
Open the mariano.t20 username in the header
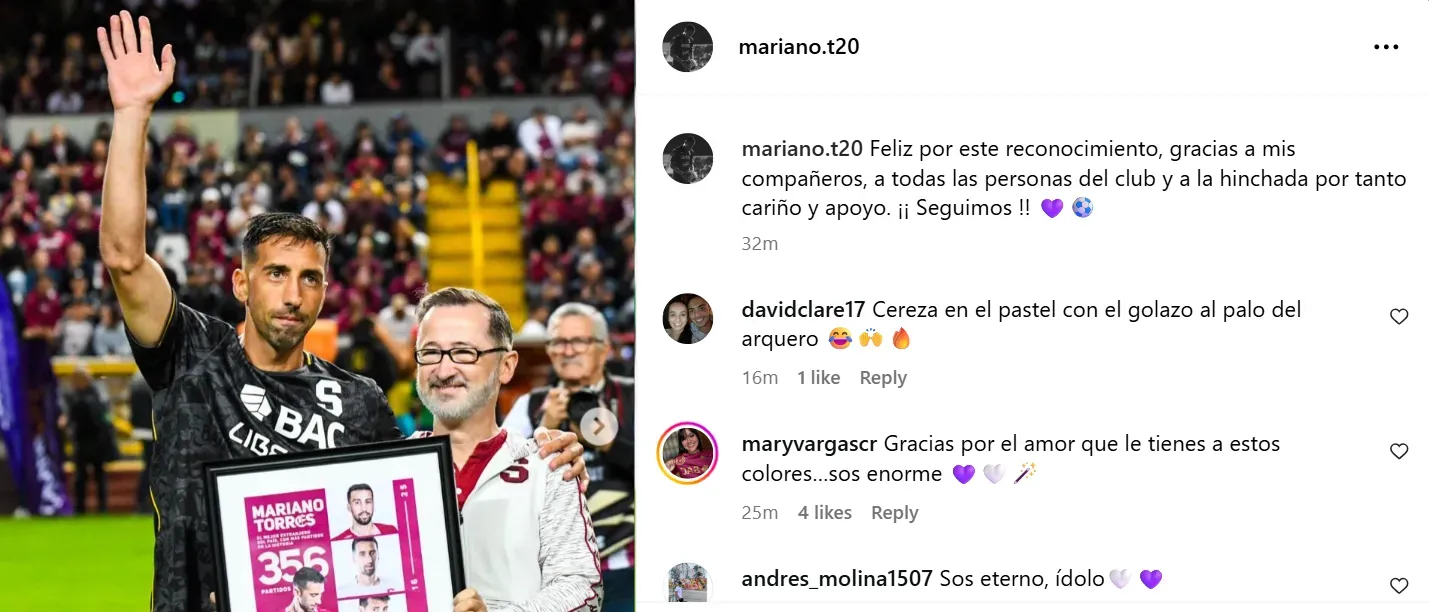tap(799, 47)
